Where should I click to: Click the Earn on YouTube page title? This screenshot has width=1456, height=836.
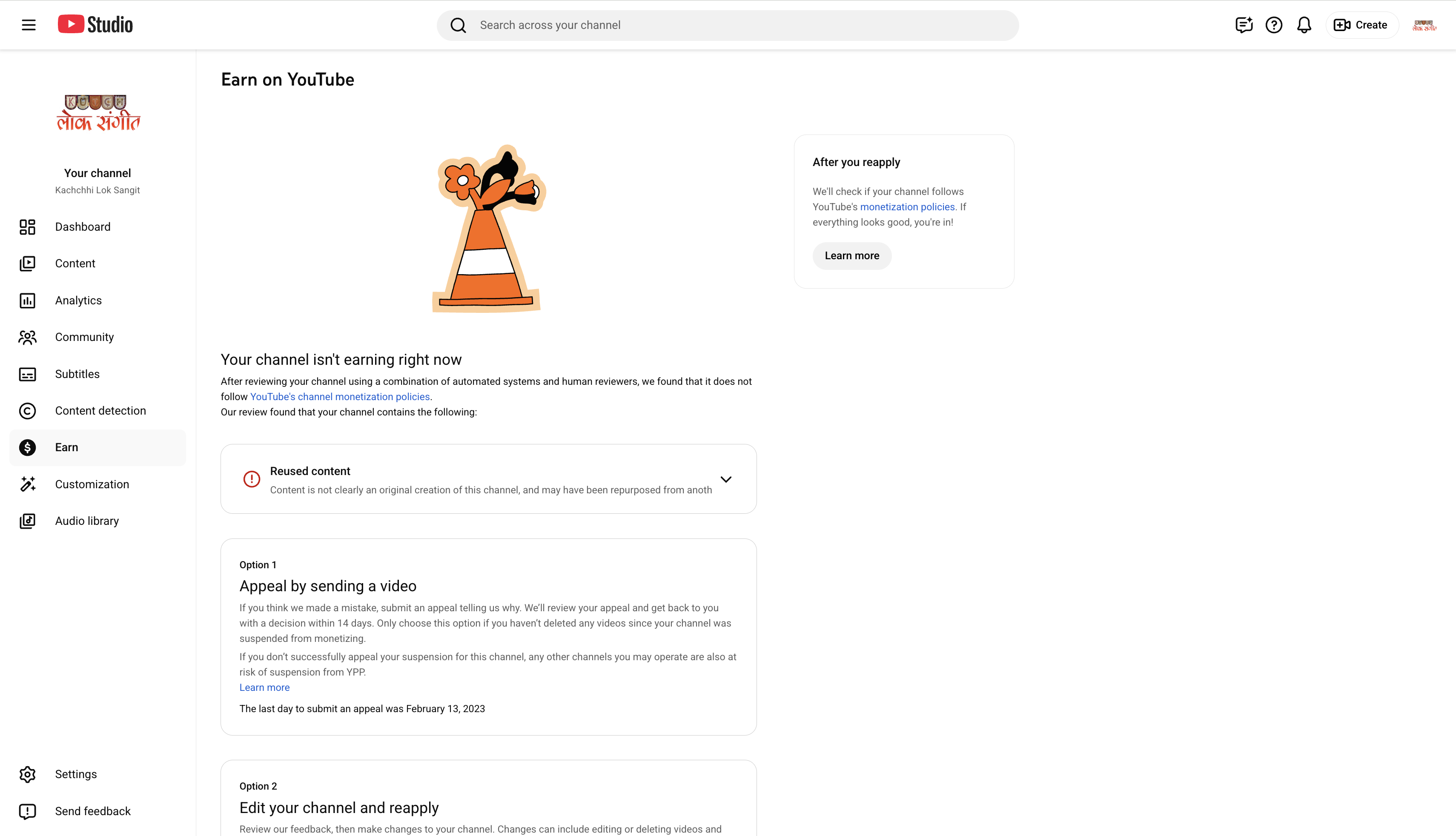pos(288,80)
